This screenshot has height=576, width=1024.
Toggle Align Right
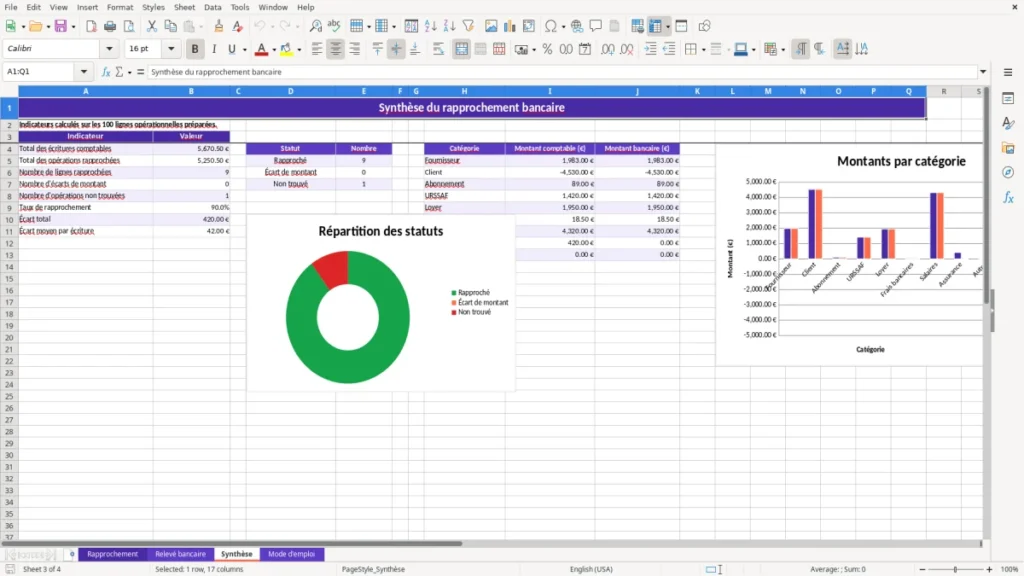[355, 49]
